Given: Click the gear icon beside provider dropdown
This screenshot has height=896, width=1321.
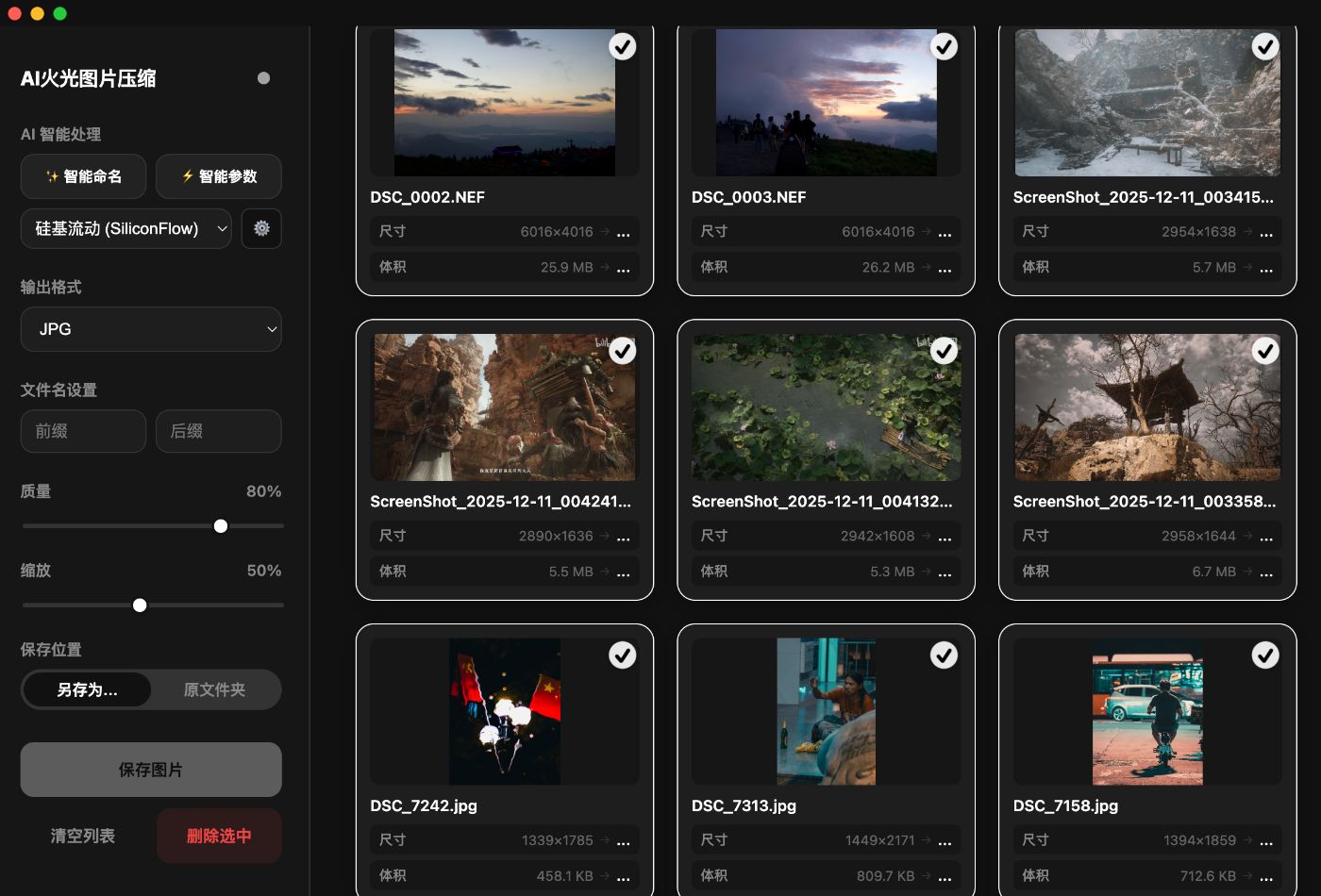Looking at the screenshot, I should coord(261,228).
